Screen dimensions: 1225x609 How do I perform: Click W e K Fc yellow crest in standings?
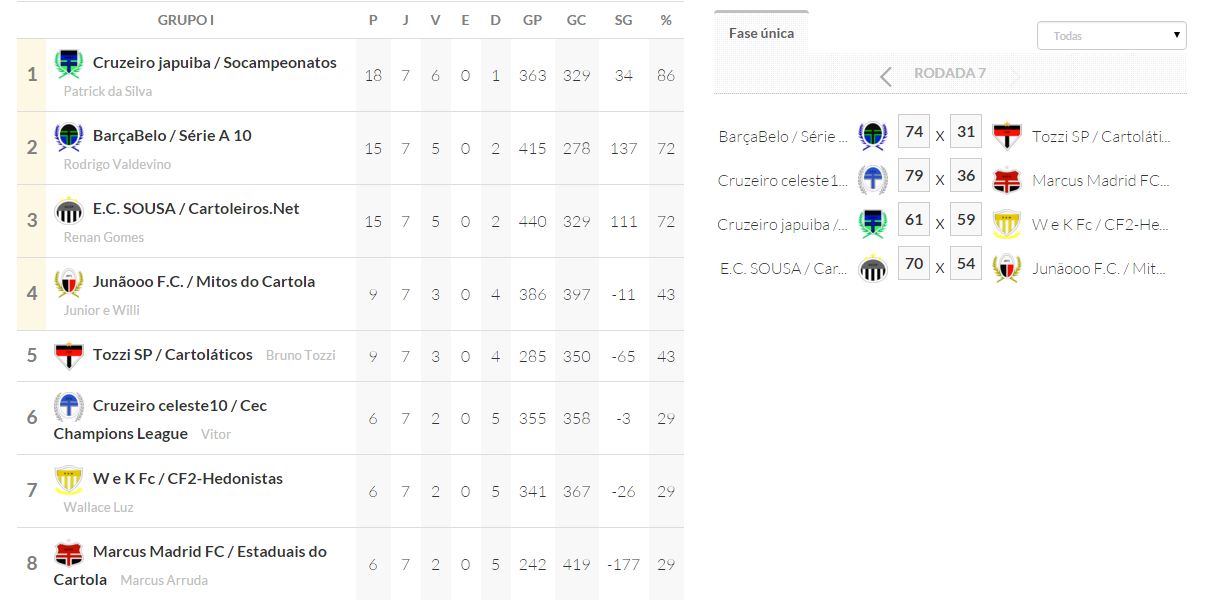pos(69,479)
